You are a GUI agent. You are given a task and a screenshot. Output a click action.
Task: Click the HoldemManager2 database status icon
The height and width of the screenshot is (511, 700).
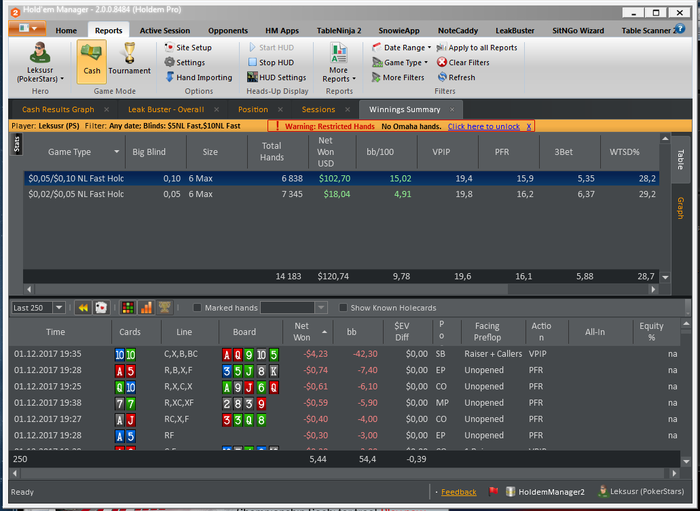tap(545, 492)
